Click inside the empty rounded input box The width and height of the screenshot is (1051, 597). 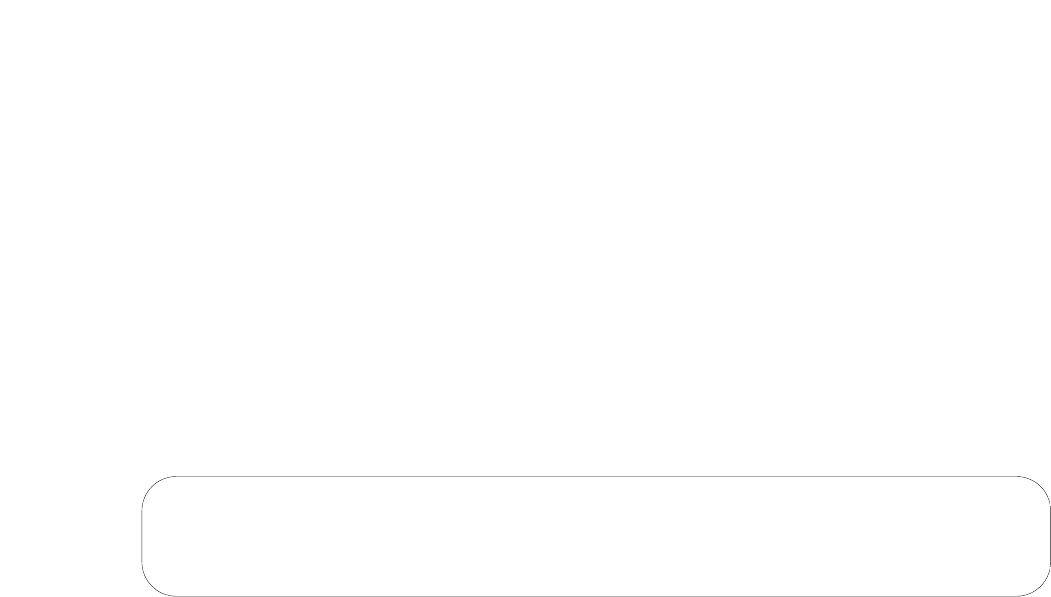click(x=596, y=536)
